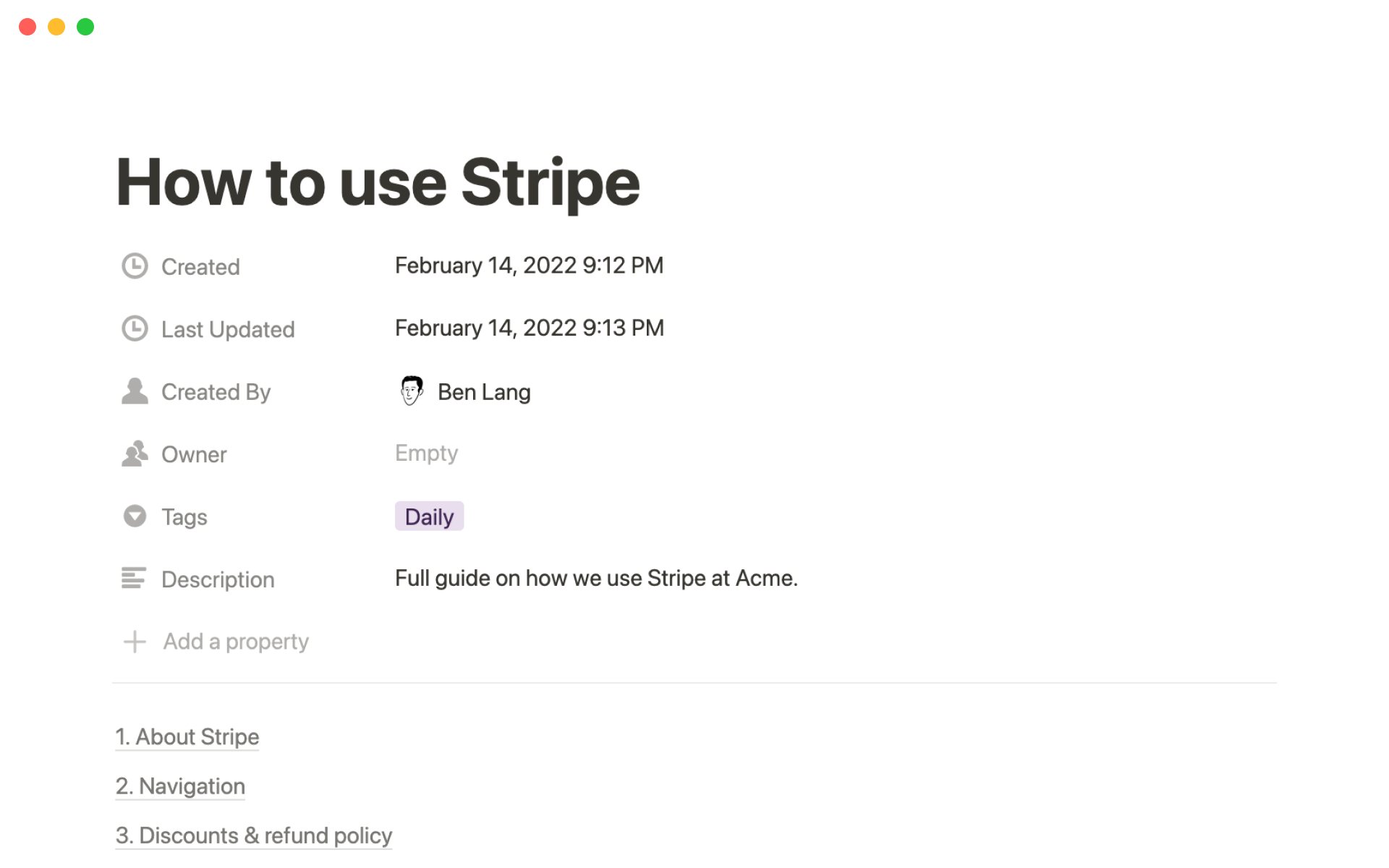The width and height of the screenshot is (1389, 868).
Task: Click the Last Updated clock icon
Action: point(135,329)
